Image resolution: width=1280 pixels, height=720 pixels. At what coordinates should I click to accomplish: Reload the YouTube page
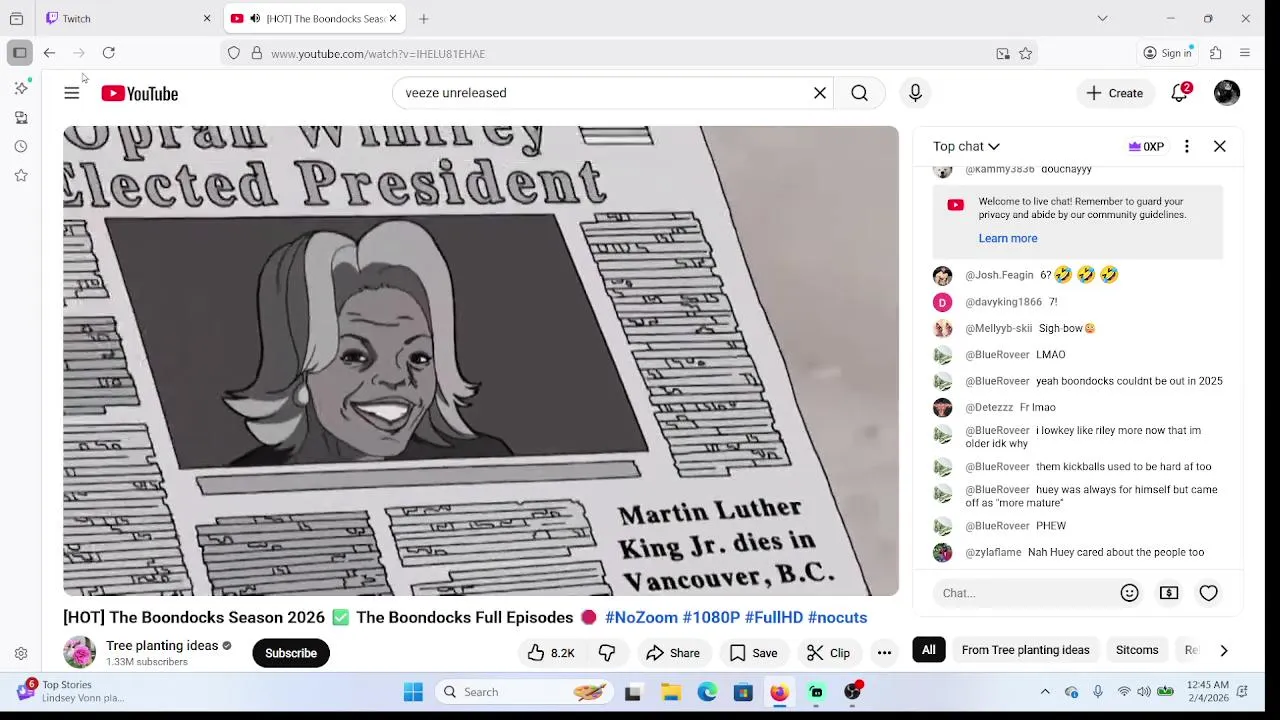click(109, 53)
